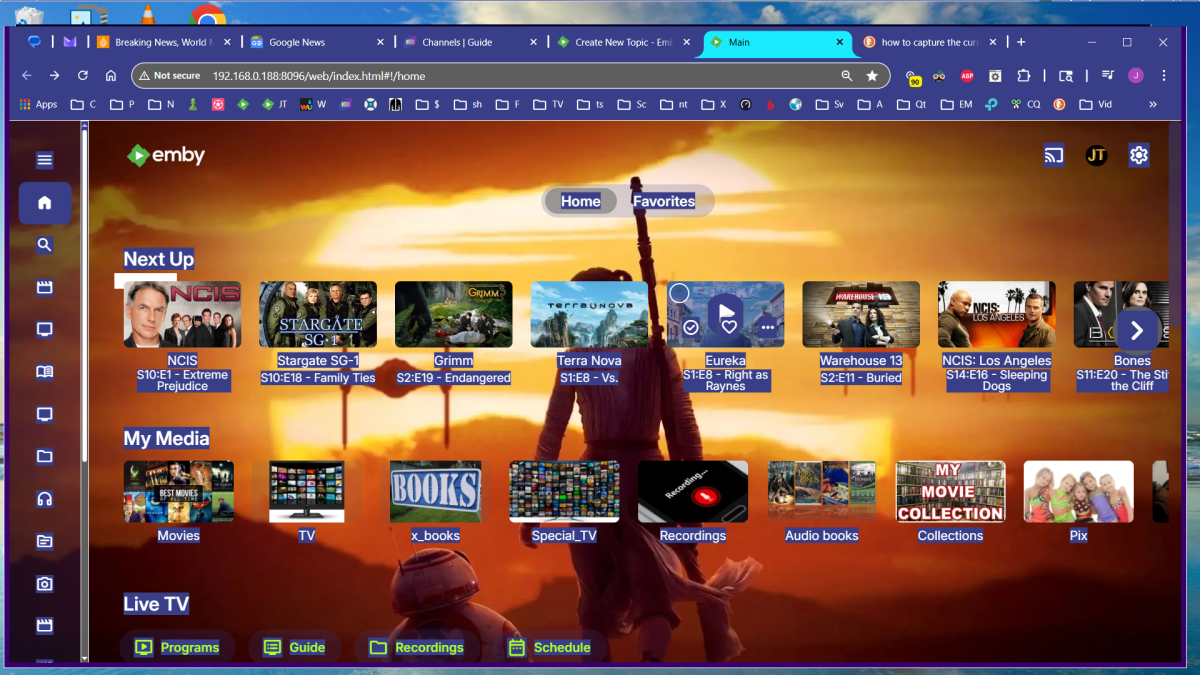Open Emby settings gear icon

pos(1138,155)
